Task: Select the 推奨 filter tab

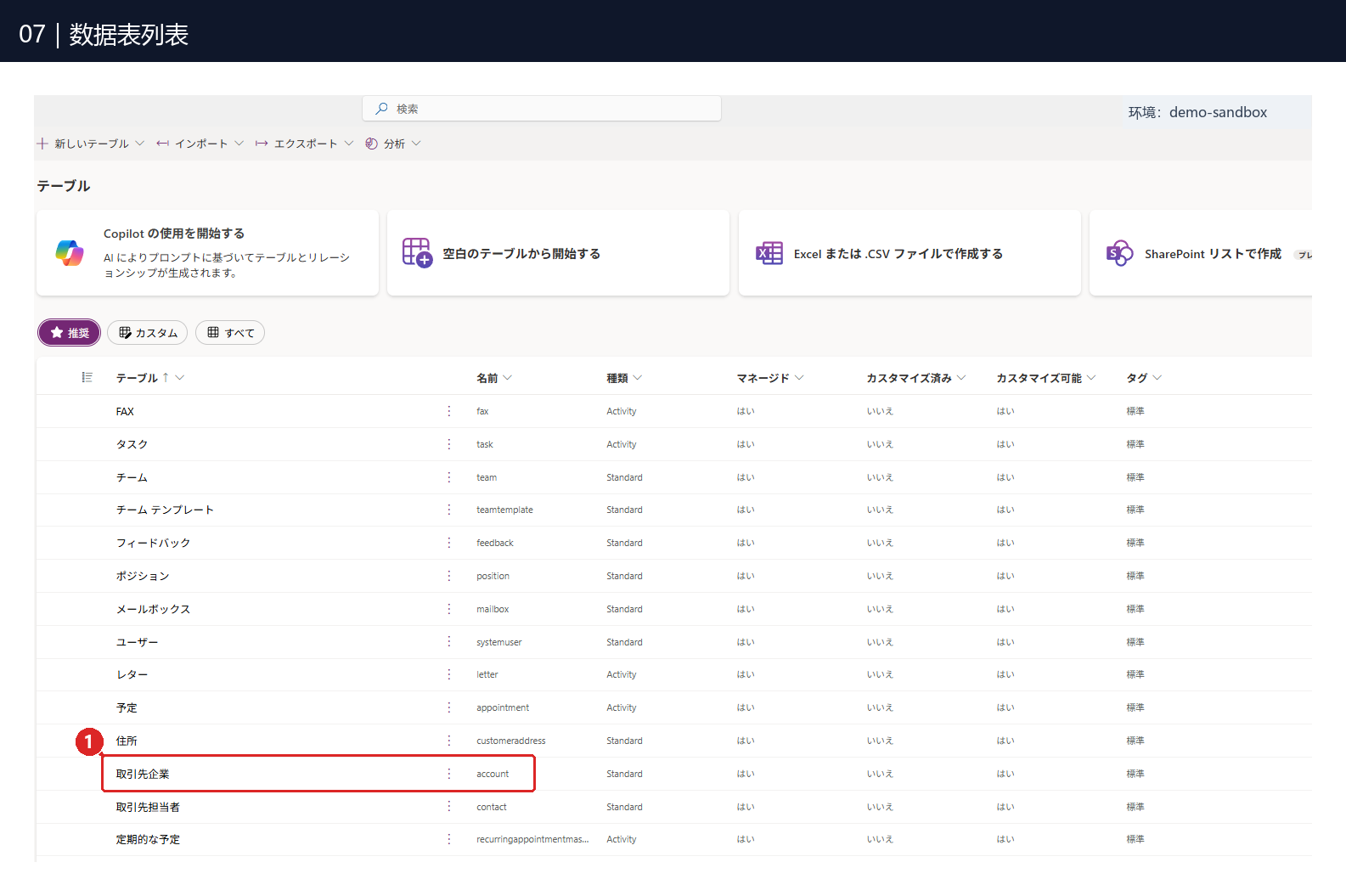Action: coord(70,333)
